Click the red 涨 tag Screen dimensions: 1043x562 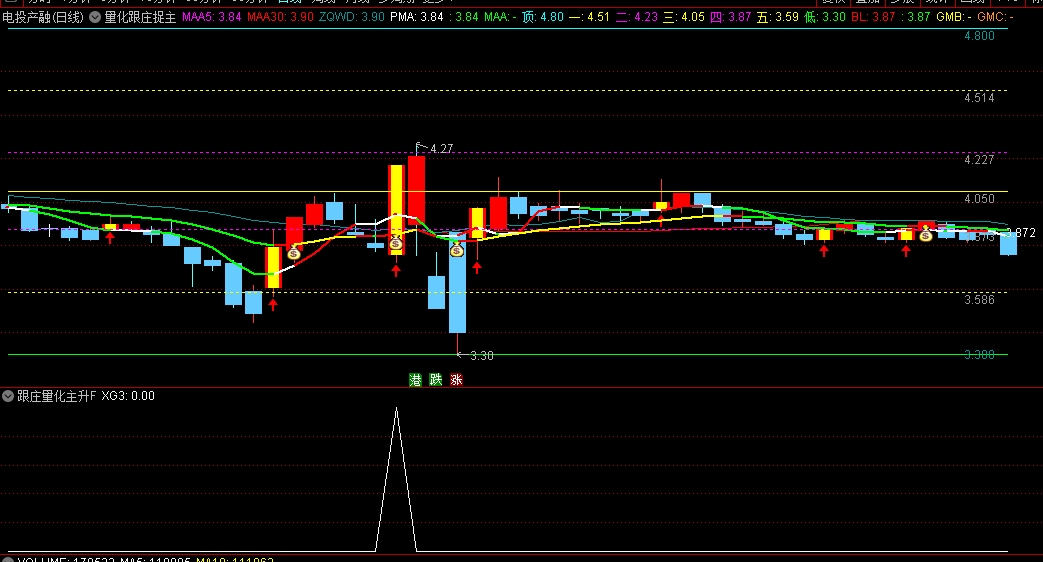(x=456, y=380)
